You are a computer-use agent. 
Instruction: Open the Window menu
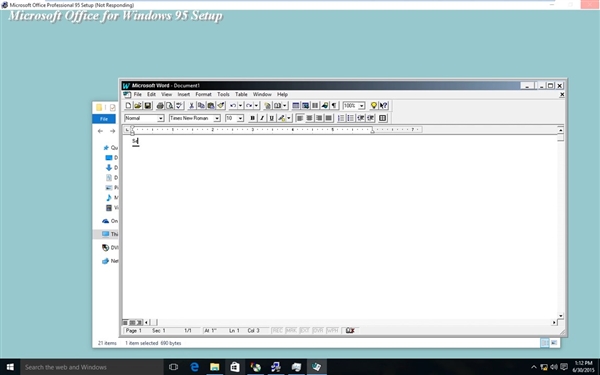(x=262, y=95)
